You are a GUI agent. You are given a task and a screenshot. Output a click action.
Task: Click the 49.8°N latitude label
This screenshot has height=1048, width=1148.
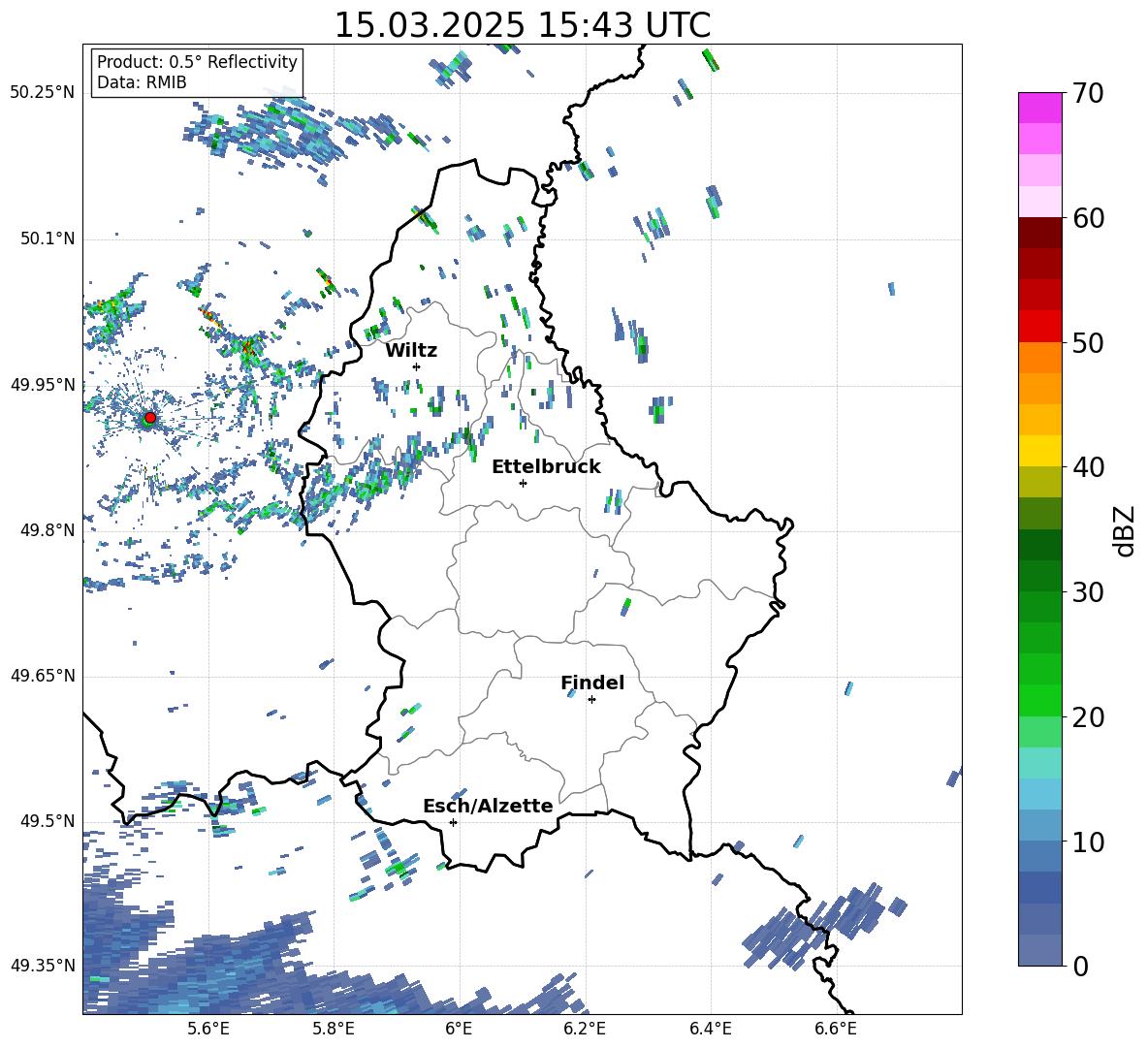[48, 530]
